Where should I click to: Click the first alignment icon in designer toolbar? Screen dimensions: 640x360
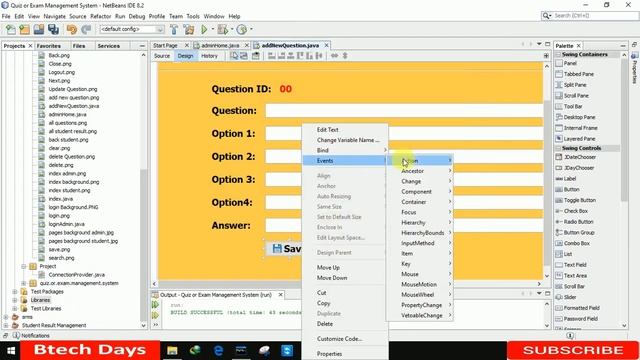[x=271, y=56]
